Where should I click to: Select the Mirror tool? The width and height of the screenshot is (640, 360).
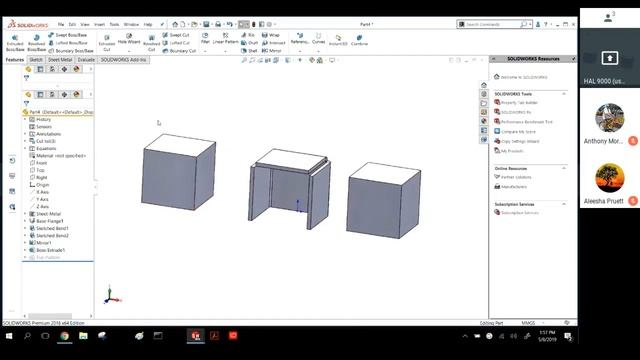pos(271,51)
